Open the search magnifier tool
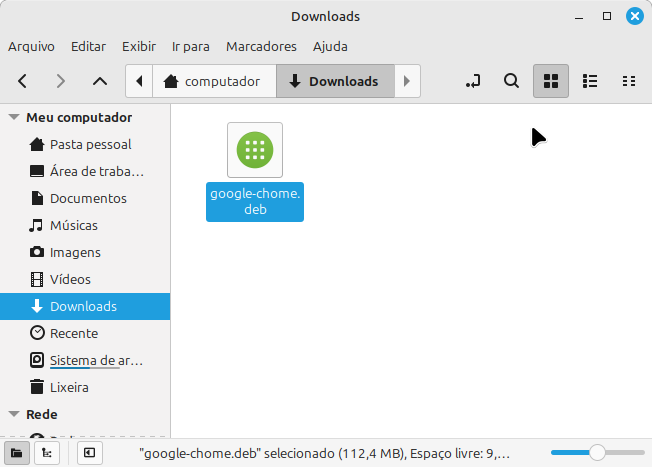The height and width of the screenshot is (467, 652). point(511,81)
